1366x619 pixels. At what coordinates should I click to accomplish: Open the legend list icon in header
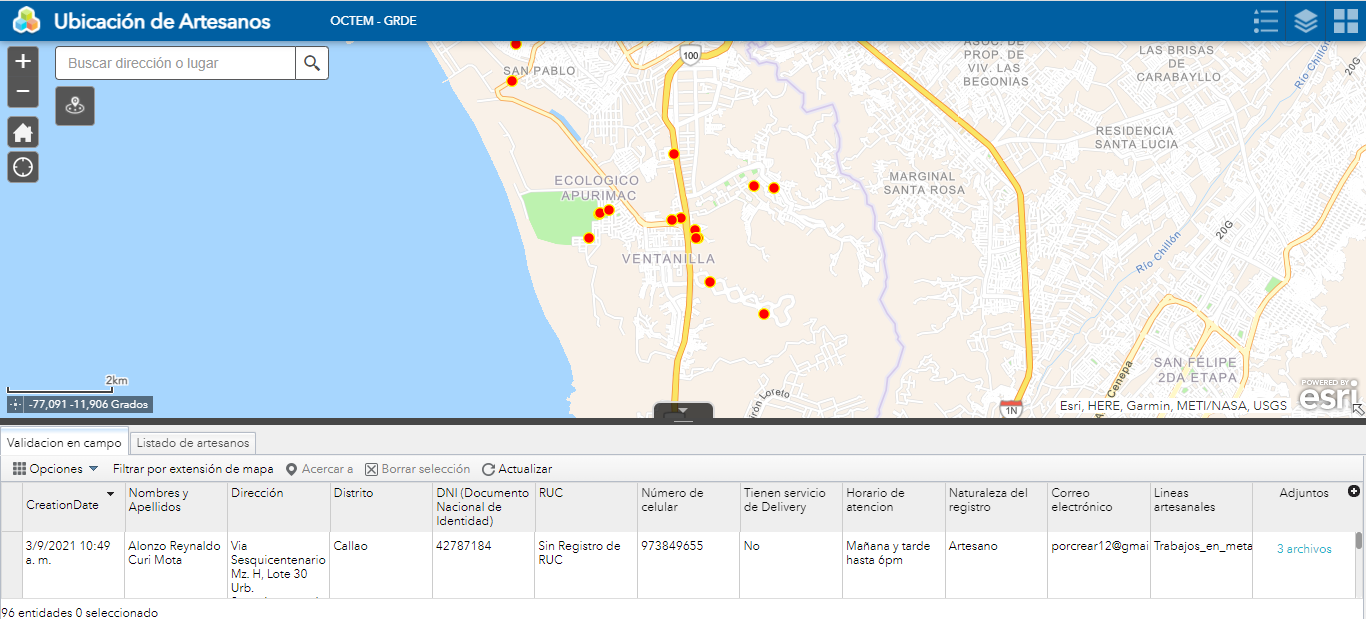(1266, 21)
